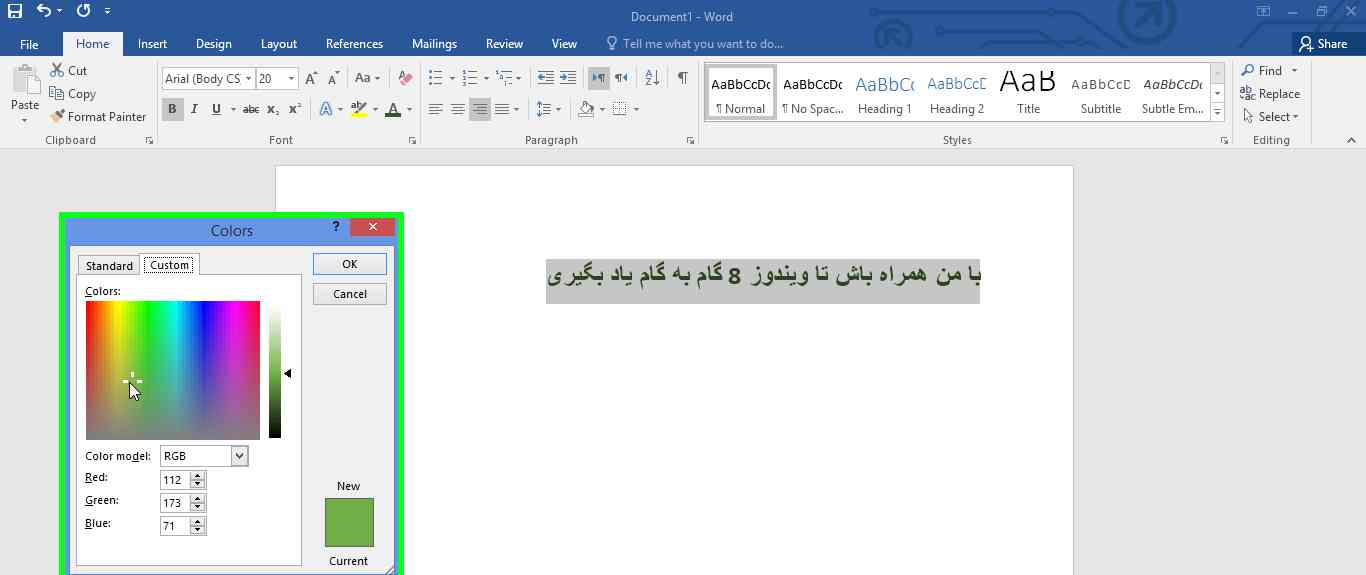Screen dimensions: 1366x575
Task: Show paragraph marks with the pilcrow icon
Action: [x=682, y=78]
